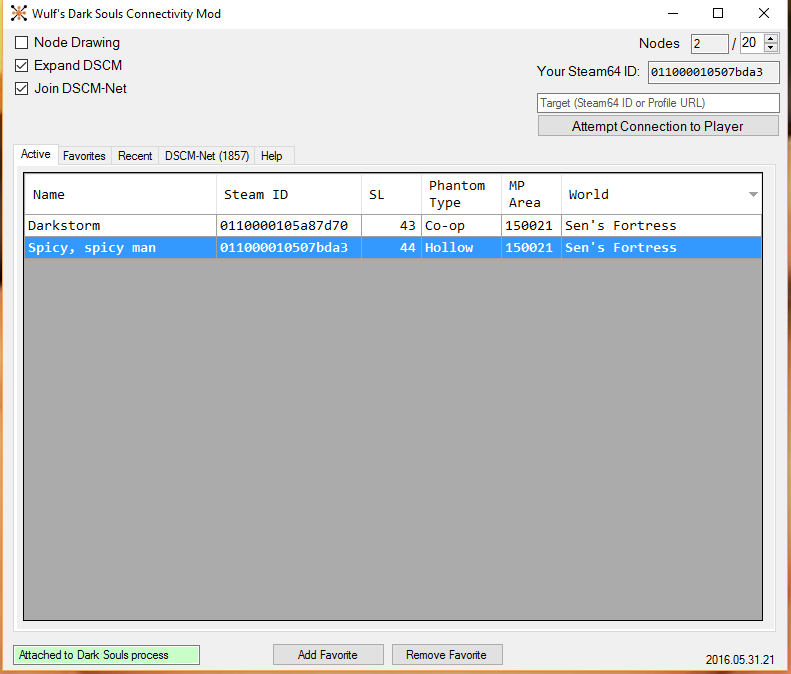Screen dimensions: 791x674
Task: Open the Favorites tab
Action: 84,156
